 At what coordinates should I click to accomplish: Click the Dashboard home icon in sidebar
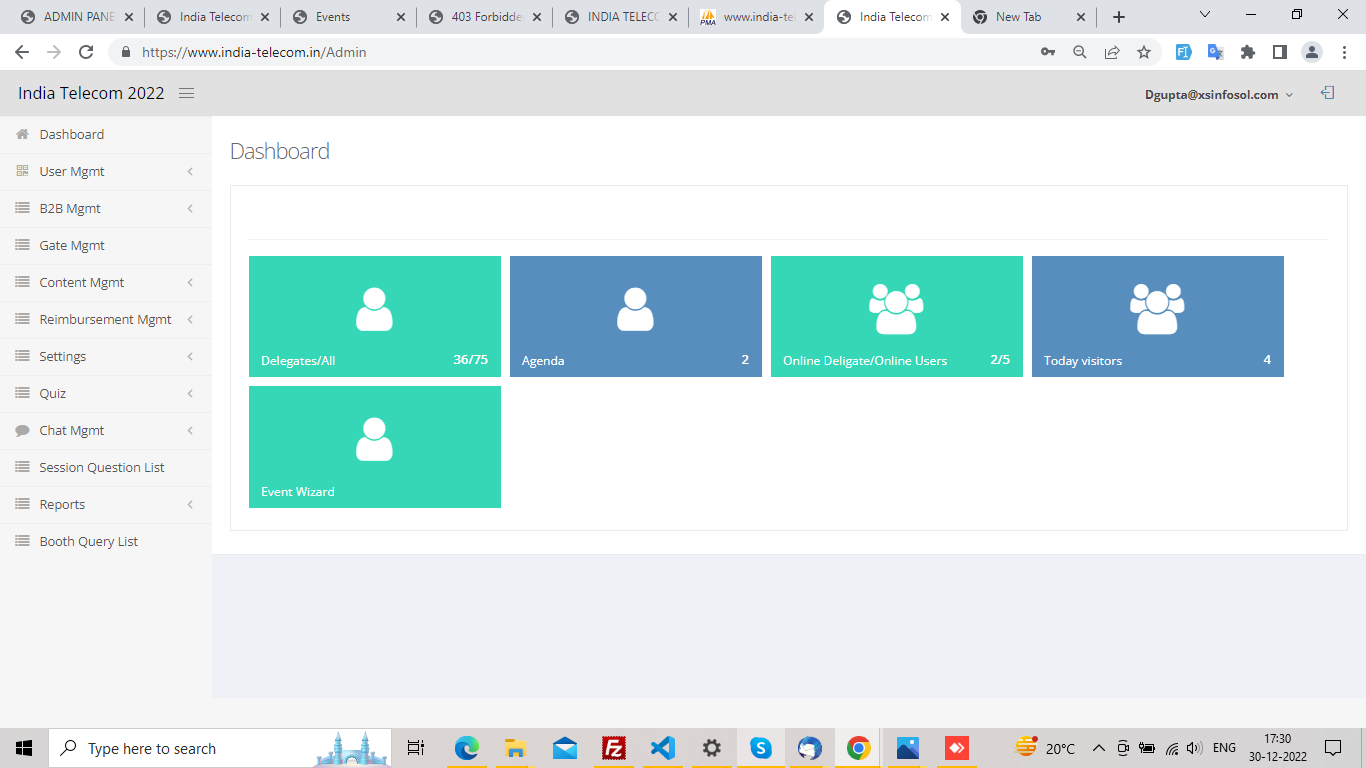[22, 134]
